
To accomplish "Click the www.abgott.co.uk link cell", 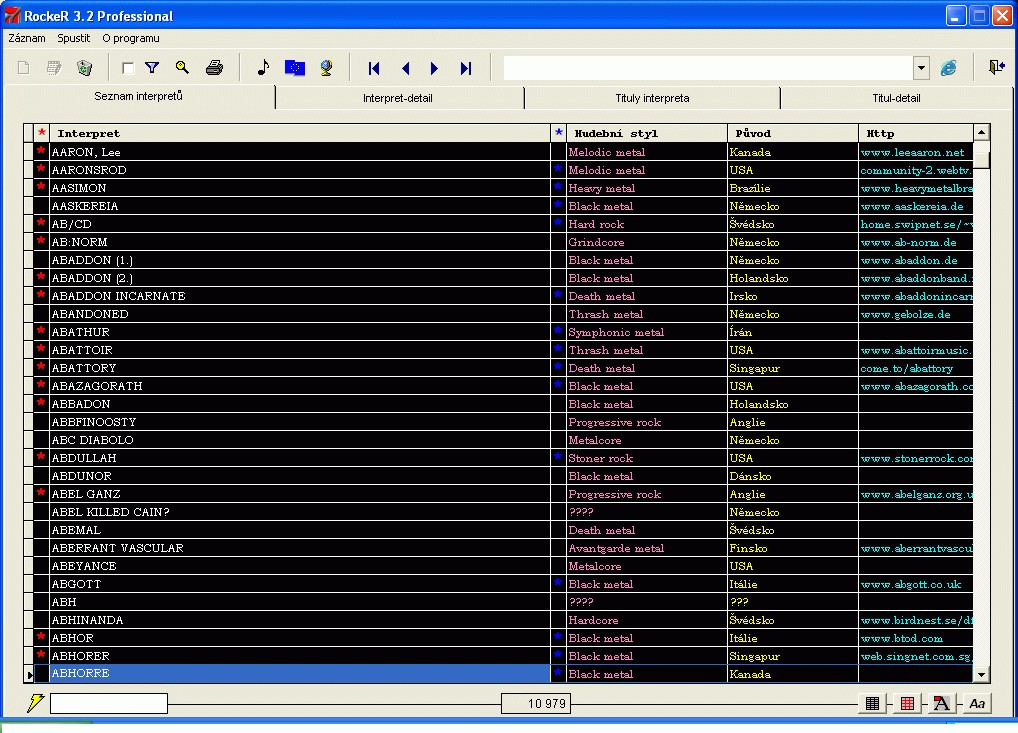I will tap(915, 584).
